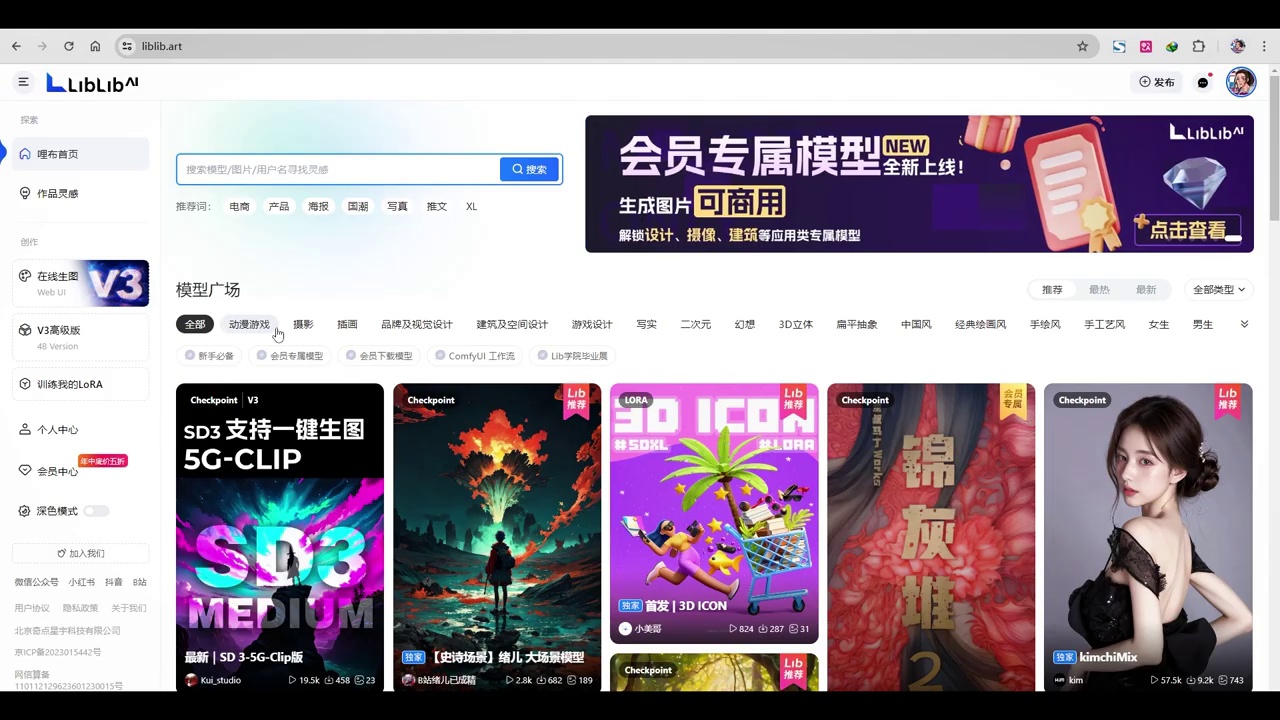Toggle the Lib学院毕业展 filter chip
Screen dimensions: 1280x720
click(x=572, y=356)
